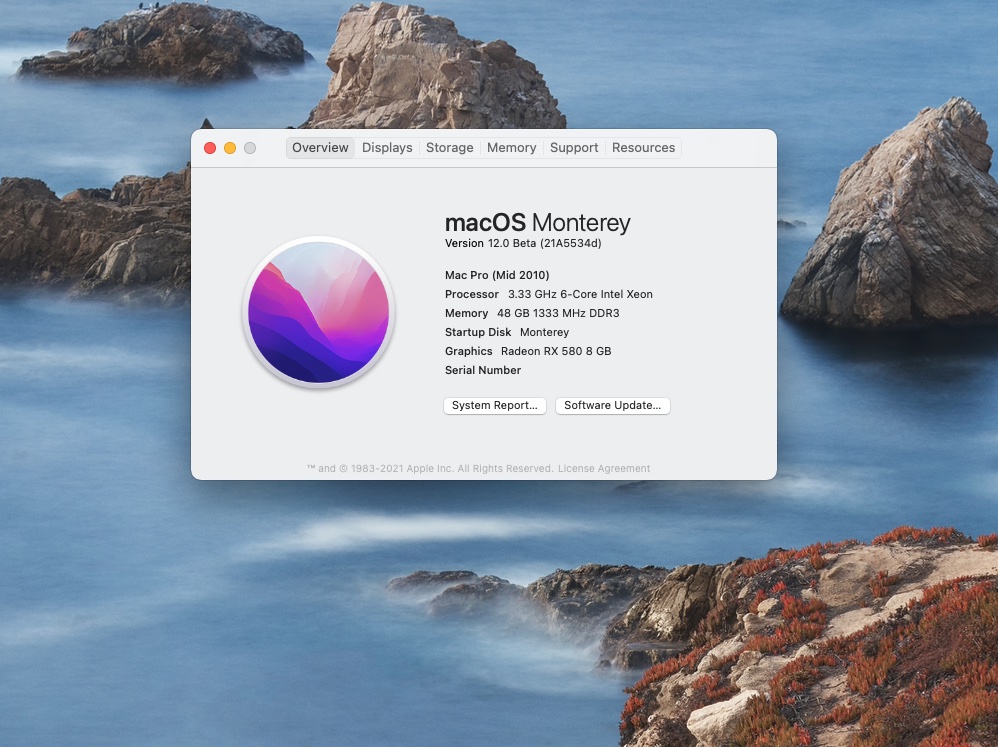Click the Mac Pro (Mid 2010) text
Viewport: 998px width, 747px height.
[497, 275]
